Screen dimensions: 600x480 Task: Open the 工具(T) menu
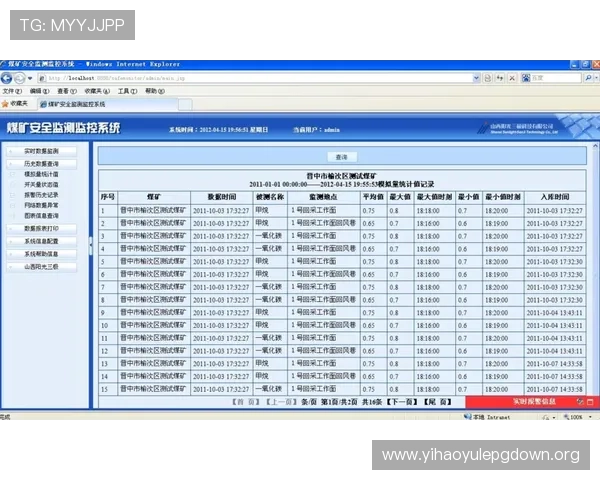[127, 91]
